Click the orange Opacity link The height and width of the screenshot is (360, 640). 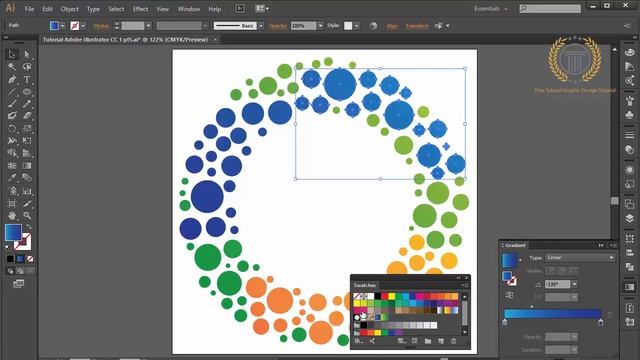click(278, 26)
